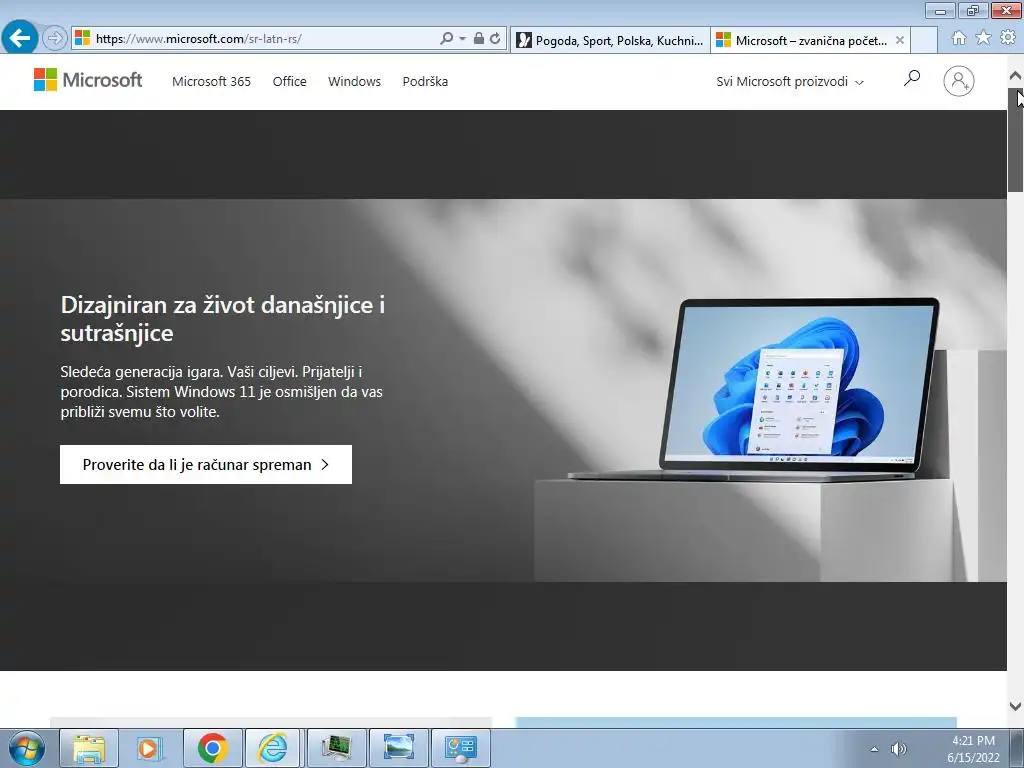Open the Podrška navigation link
Viewport: 1024px width, 768px height.
pyautogui.click(x=425, y=82)
